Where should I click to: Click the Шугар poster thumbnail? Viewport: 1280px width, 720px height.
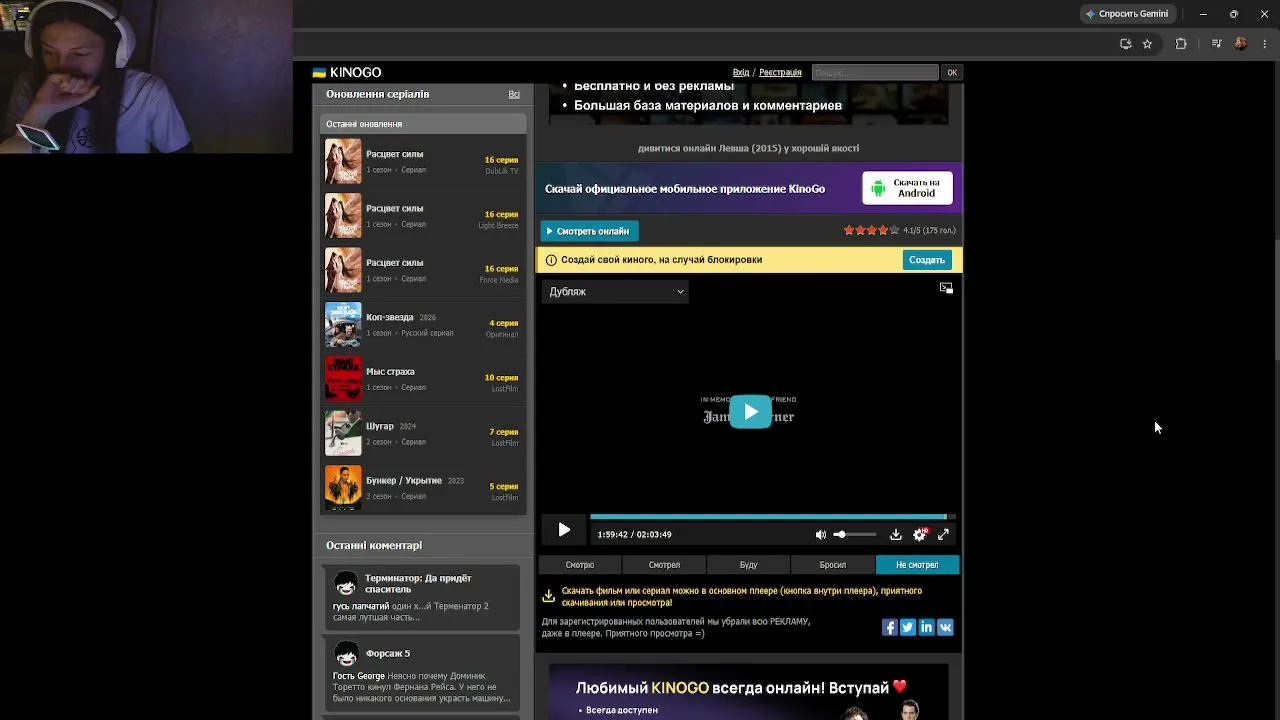(x=343, y=433)
